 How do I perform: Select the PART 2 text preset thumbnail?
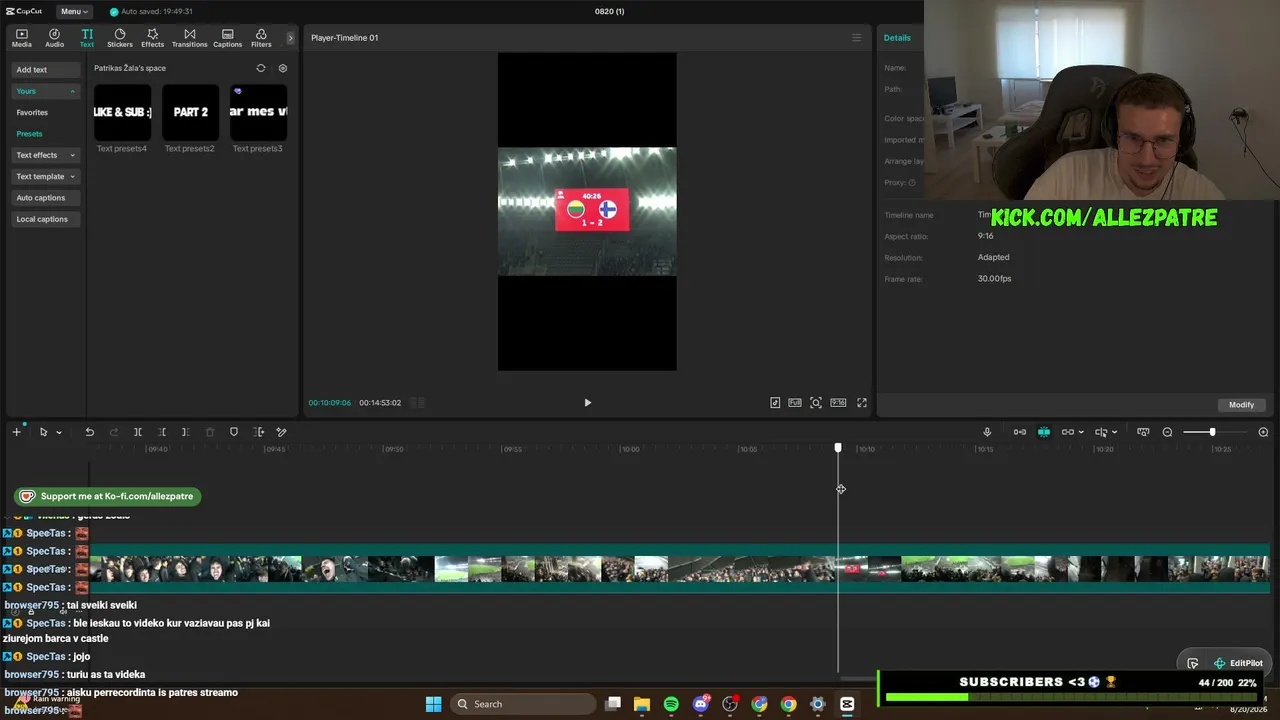pyautogui.click(x=190, y=112)
